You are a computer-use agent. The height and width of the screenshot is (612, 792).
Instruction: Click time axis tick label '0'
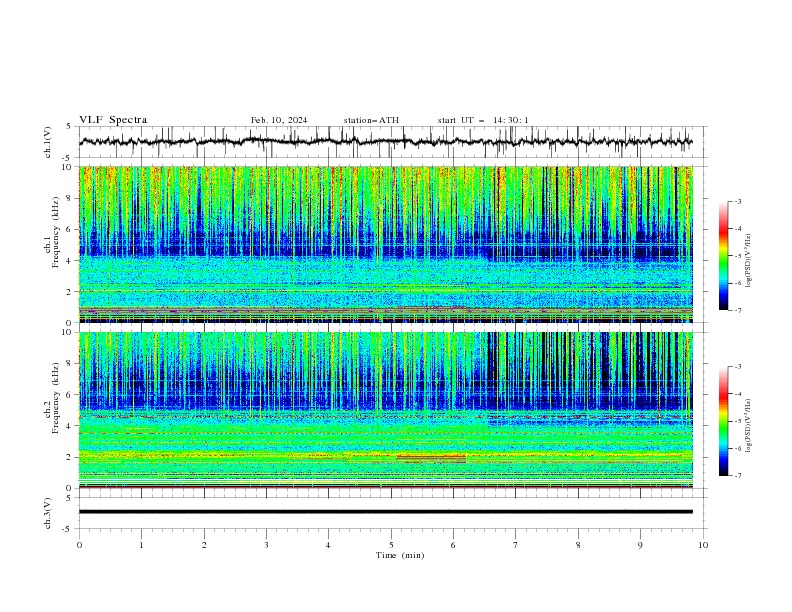coord(79,545)
